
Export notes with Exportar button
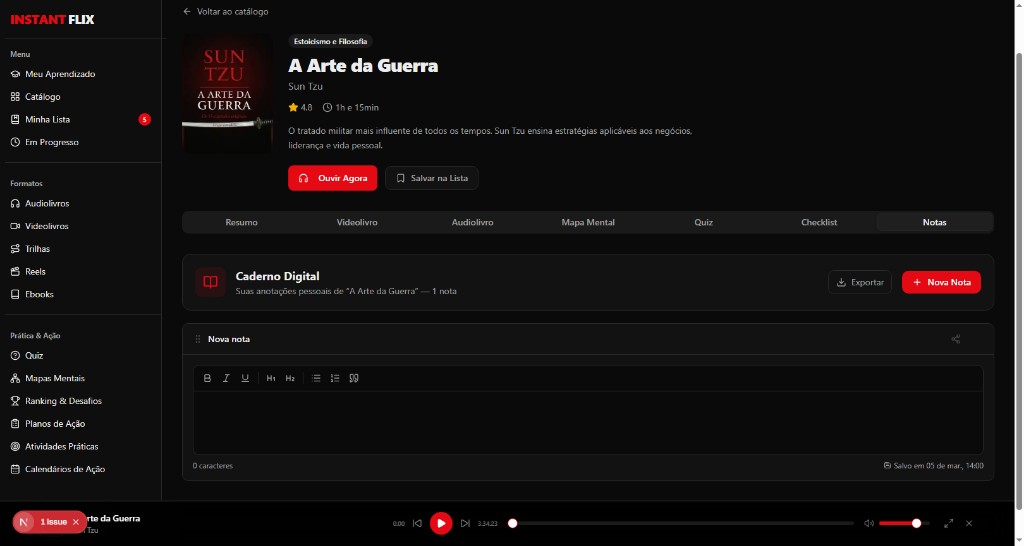860,282
